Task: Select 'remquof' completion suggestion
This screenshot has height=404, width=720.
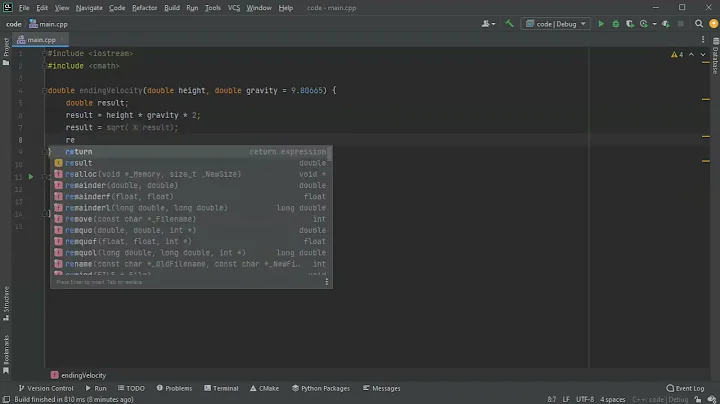Action: click(191, 241)
